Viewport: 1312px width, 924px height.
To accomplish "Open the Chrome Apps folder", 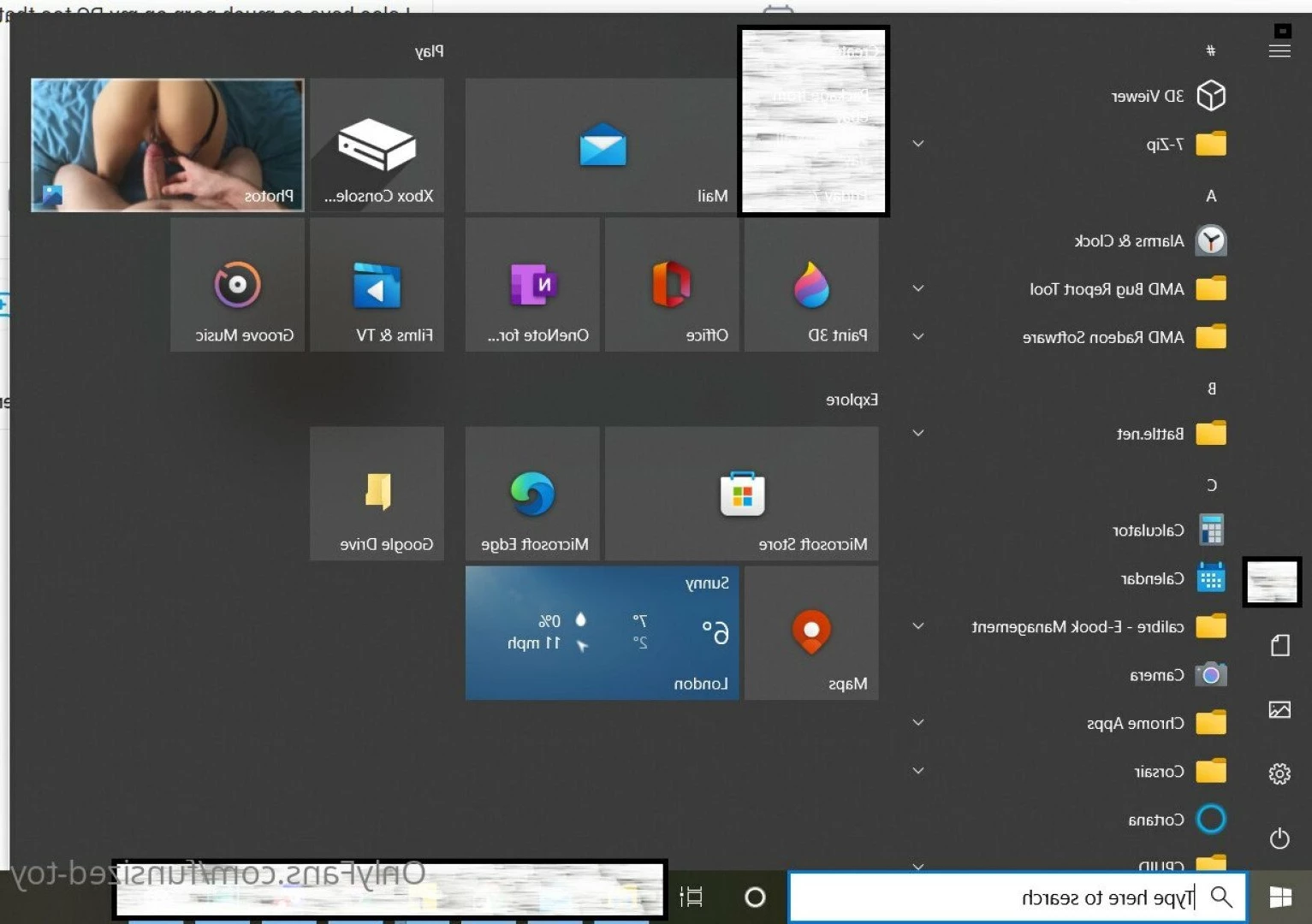I will point(1156,723).
